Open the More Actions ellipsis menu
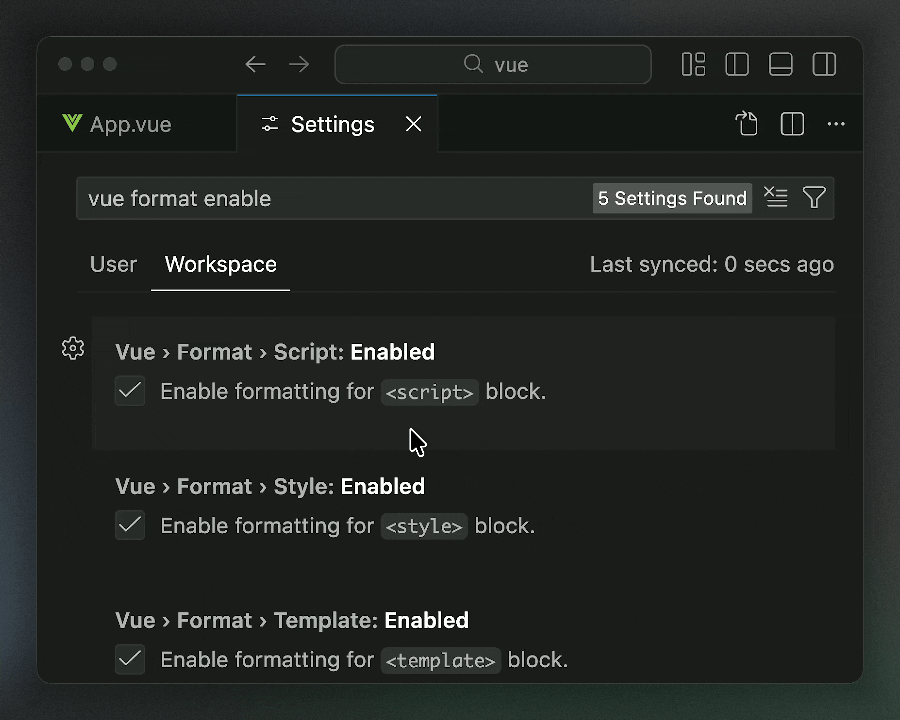 (x=836, y=124)
